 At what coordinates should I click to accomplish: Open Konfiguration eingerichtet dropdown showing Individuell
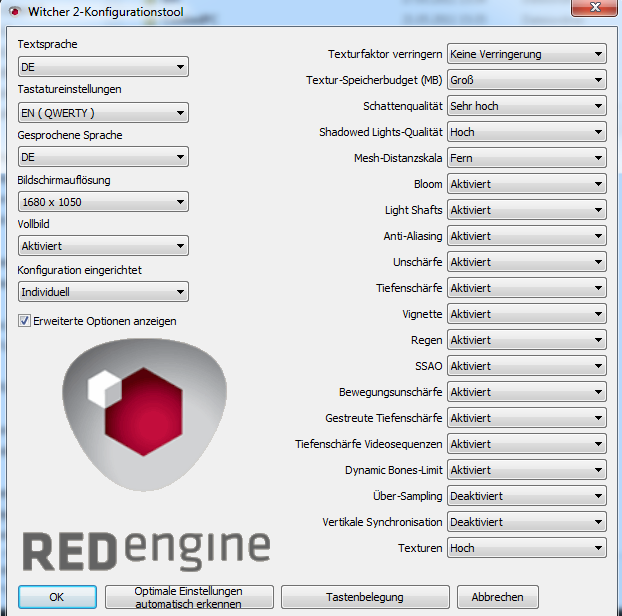pyautogui.click(x=103, y=292)
